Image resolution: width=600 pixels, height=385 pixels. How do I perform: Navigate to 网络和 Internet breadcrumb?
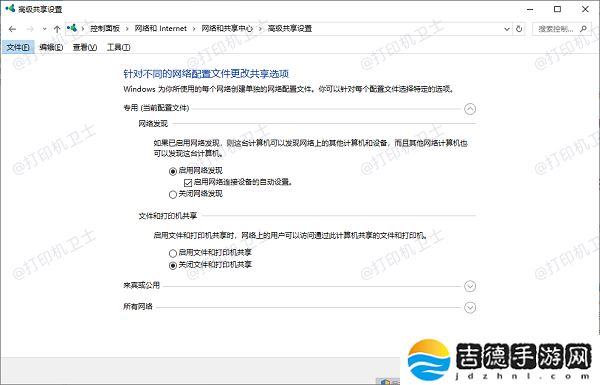pyautogui.click(x=161, y=29)
